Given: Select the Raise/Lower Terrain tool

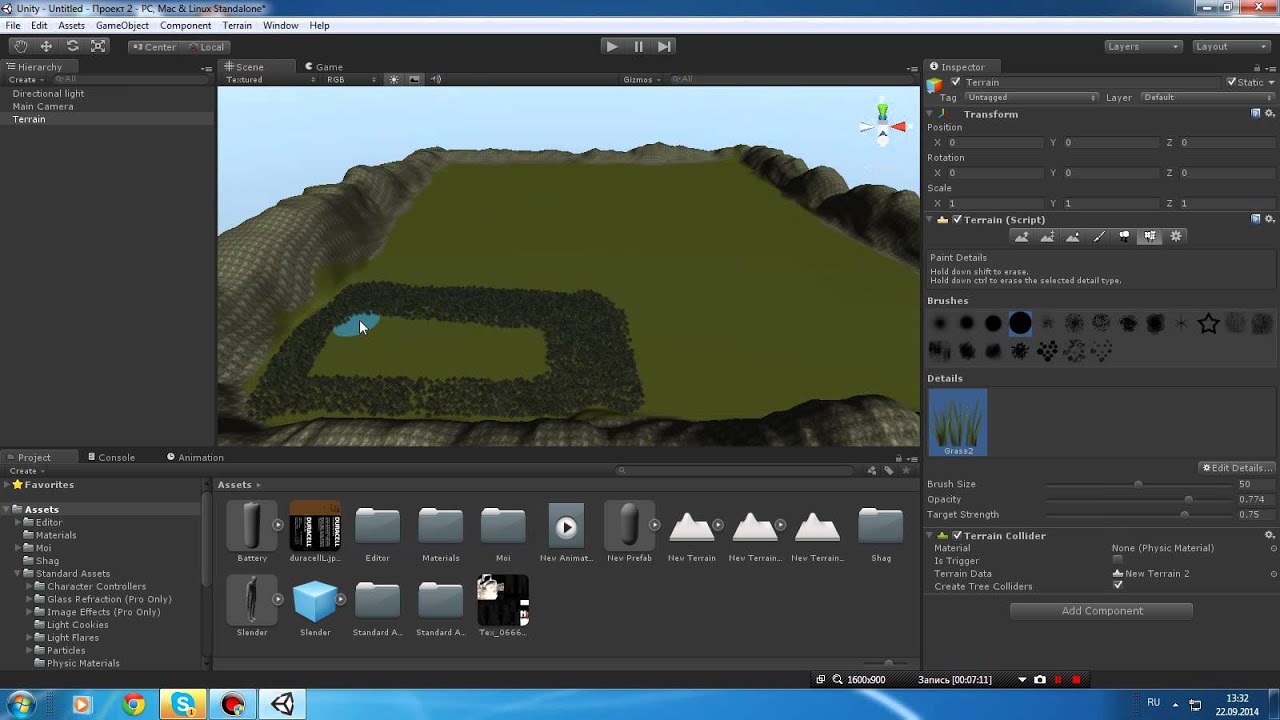Looking at the screenshot, I should (x=1021, y=236).
